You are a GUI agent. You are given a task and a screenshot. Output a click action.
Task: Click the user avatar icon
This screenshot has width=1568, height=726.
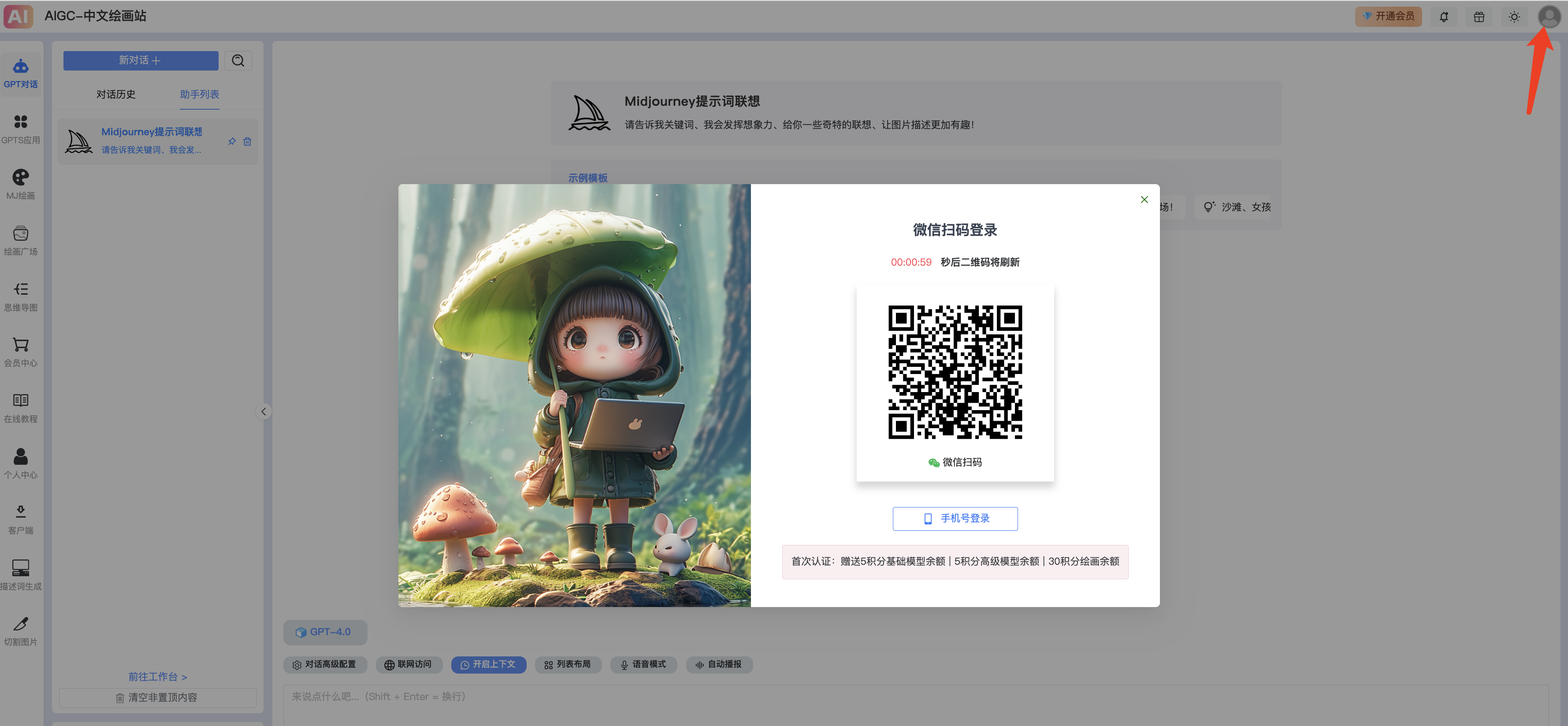(1549, 16)
